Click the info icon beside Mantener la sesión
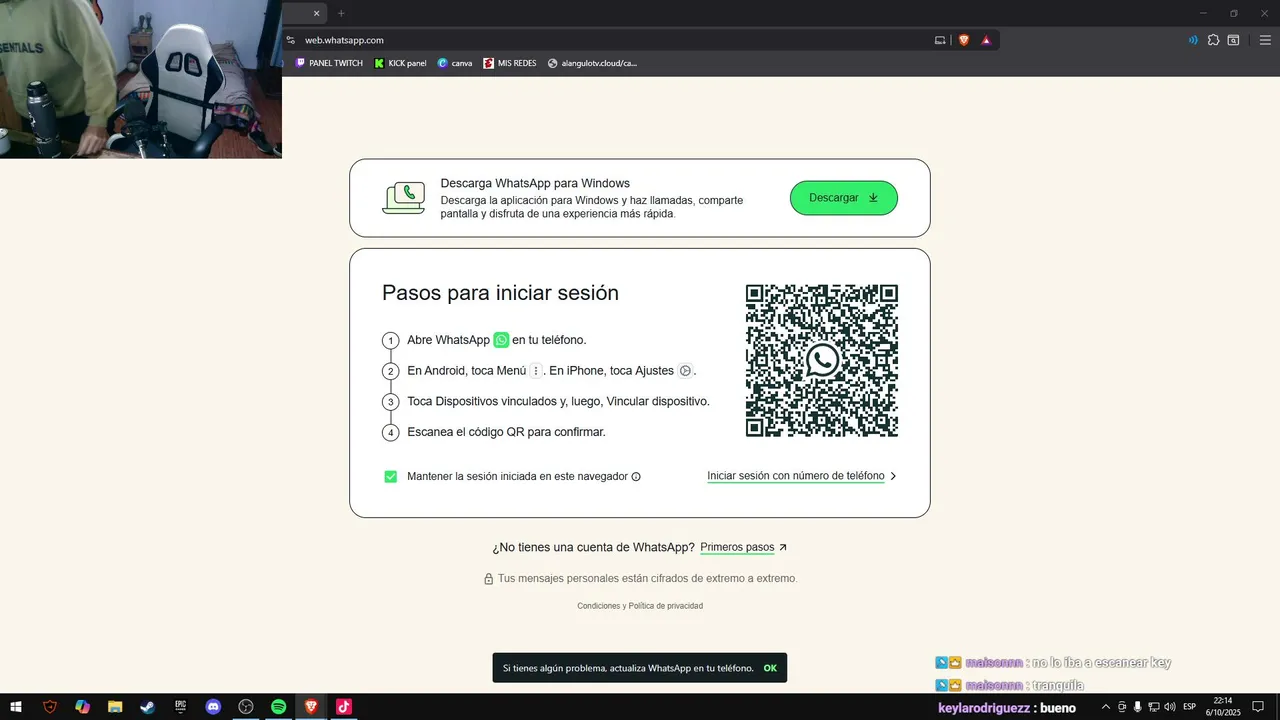1280x720 pixels. pos(636,477)
